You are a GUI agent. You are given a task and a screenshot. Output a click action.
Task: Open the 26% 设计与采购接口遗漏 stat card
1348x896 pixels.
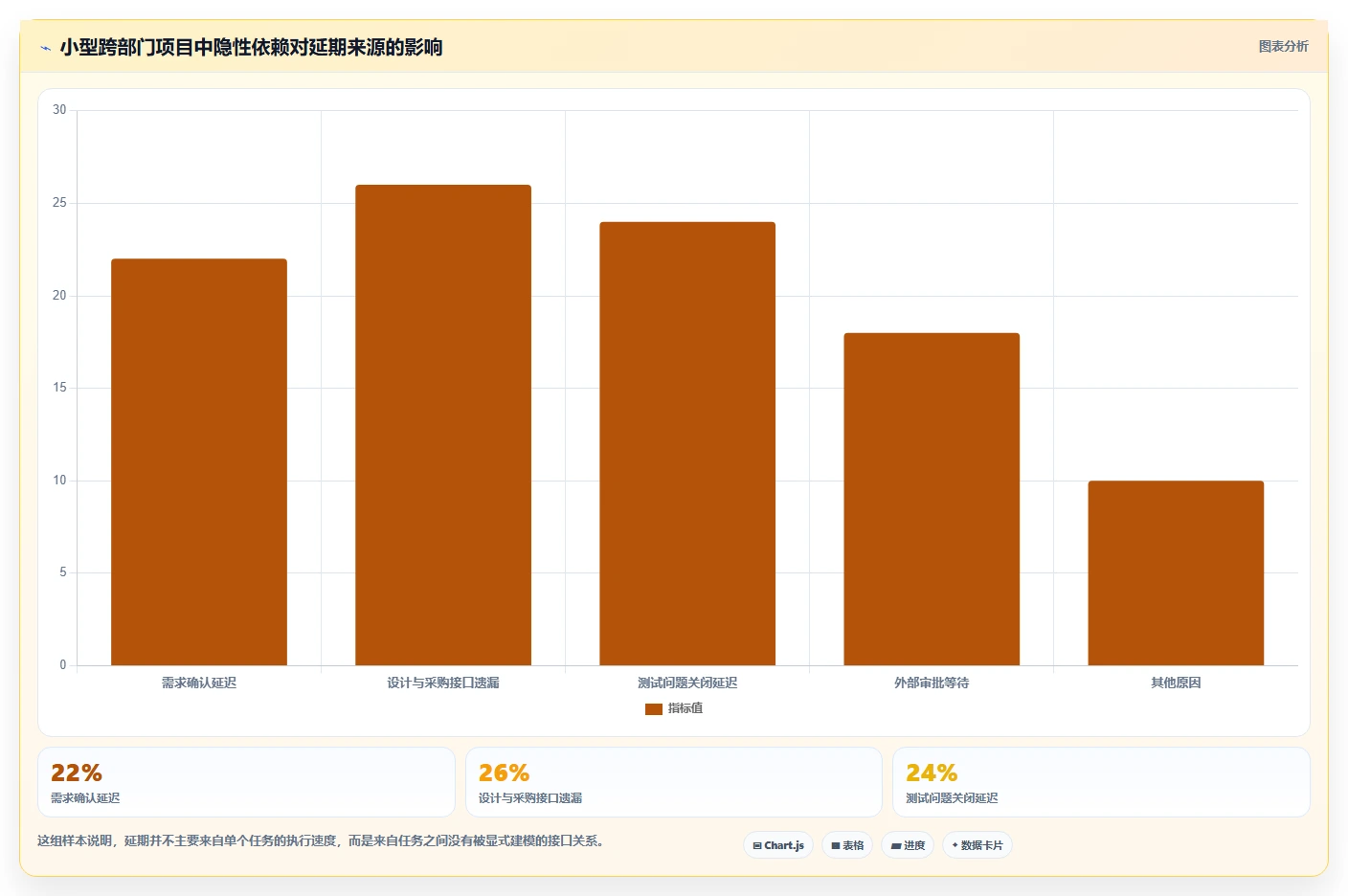[673, 782]
